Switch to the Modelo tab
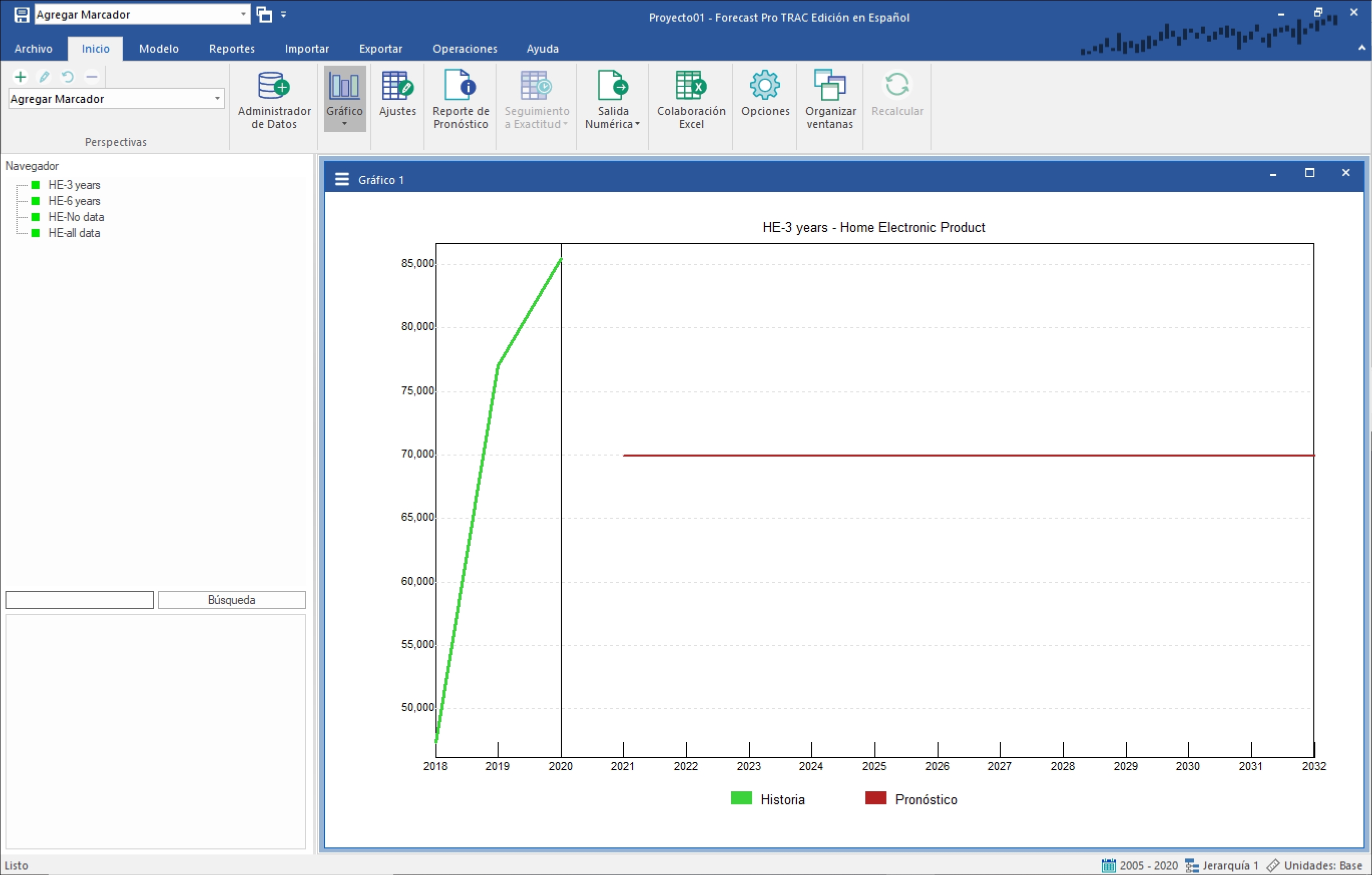The width and height of the screenshot is (1372, 875). tap(158, 49)
